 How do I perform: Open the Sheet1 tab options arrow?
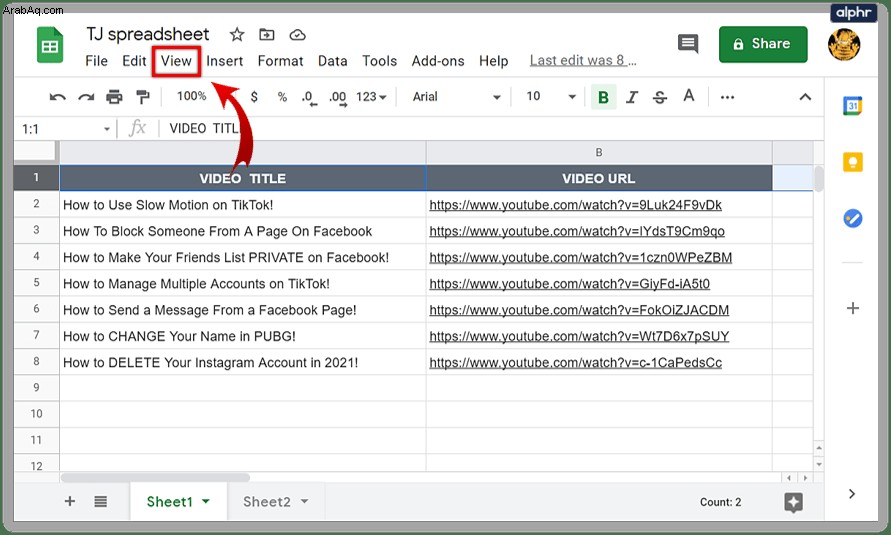[206, 501]
